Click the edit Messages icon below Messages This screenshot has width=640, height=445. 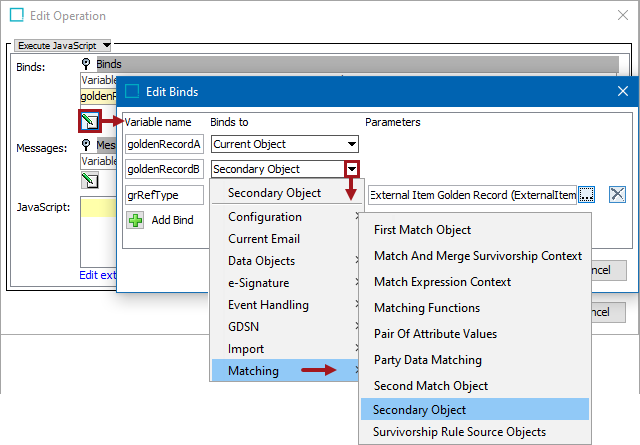click(x=90, y=181)
